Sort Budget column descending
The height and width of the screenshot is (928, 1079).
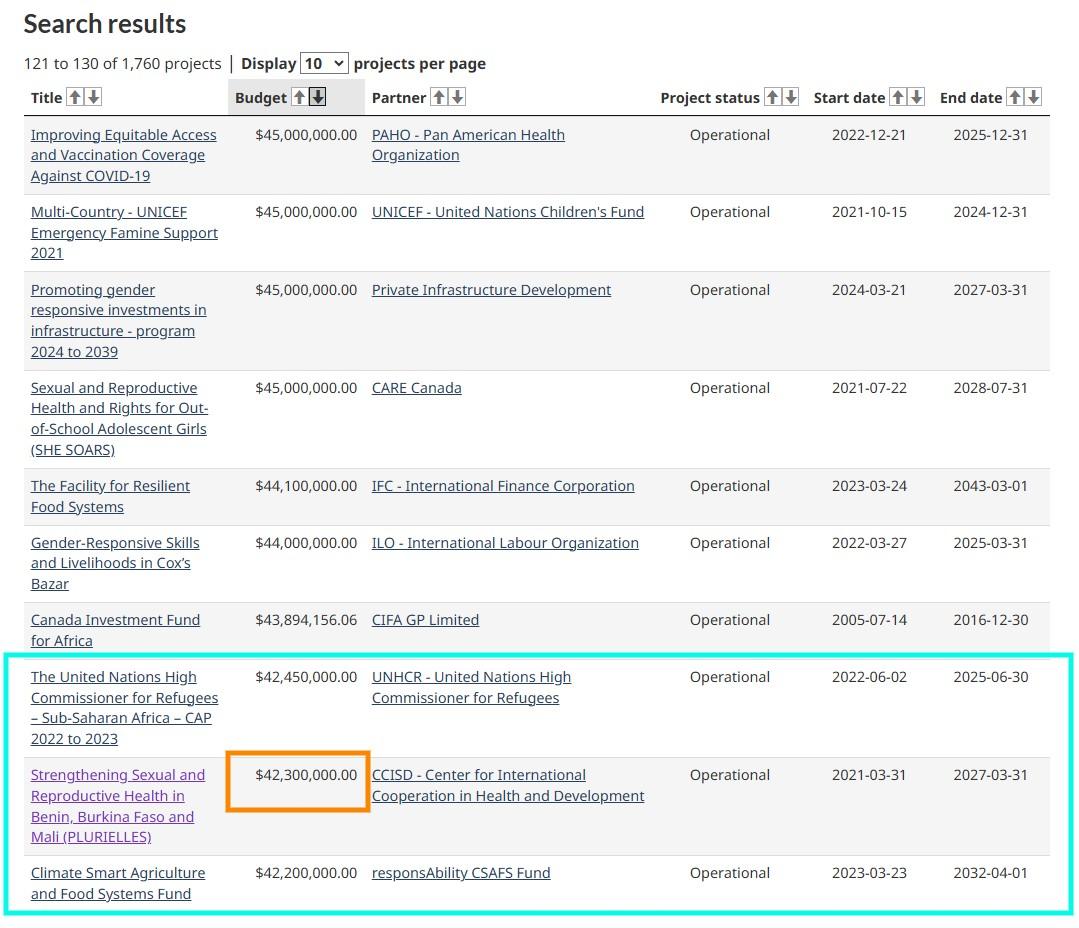point(317,97)
